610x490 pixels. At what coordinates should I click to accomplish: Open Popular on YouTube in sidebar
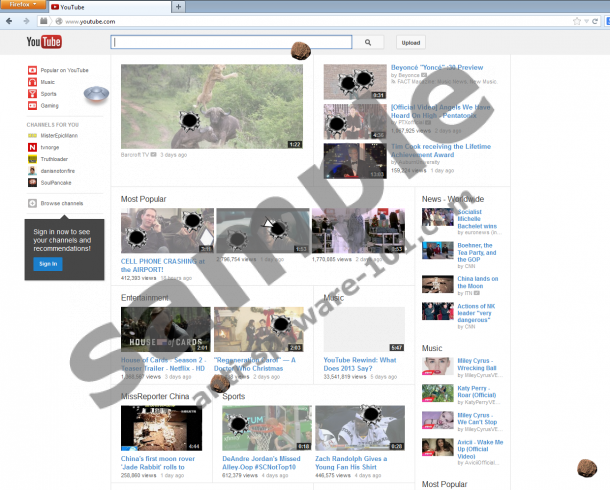tap(64, 70)
